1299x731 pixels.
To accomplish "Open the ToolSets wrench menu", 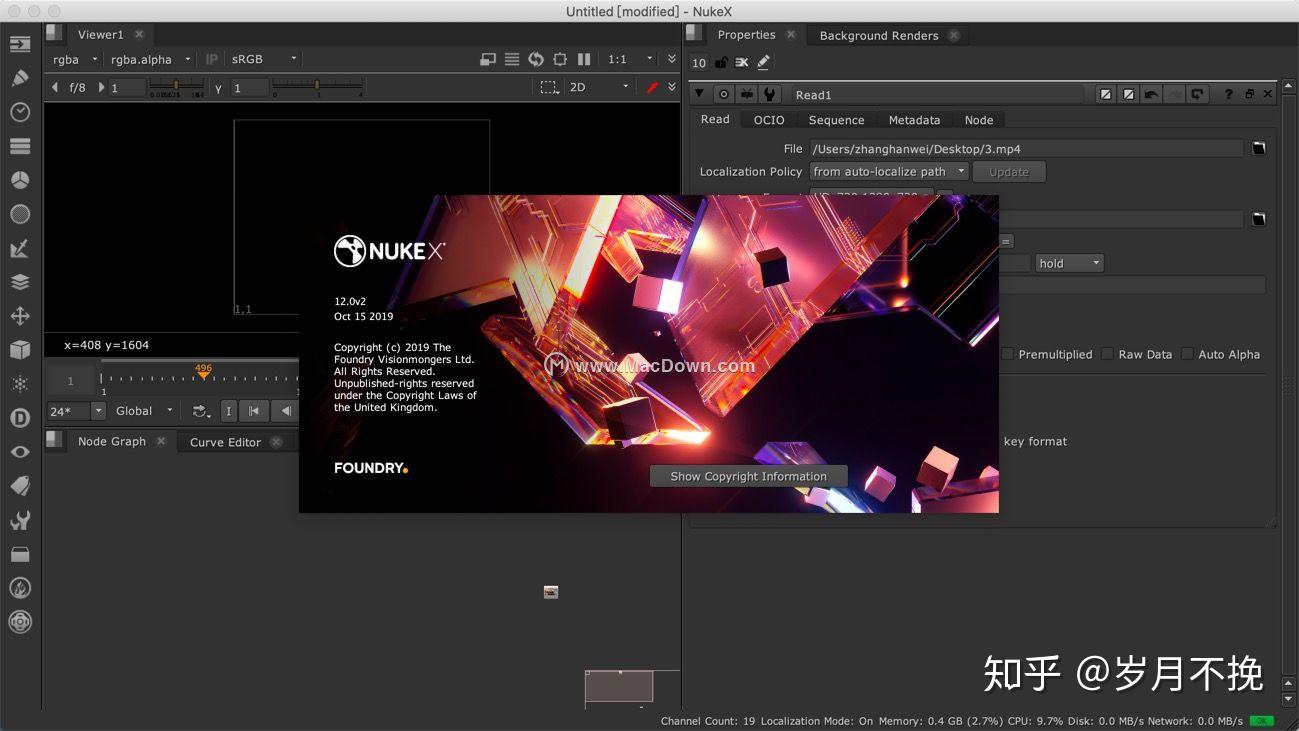I will pyautogui.click(x=20, y=520).
